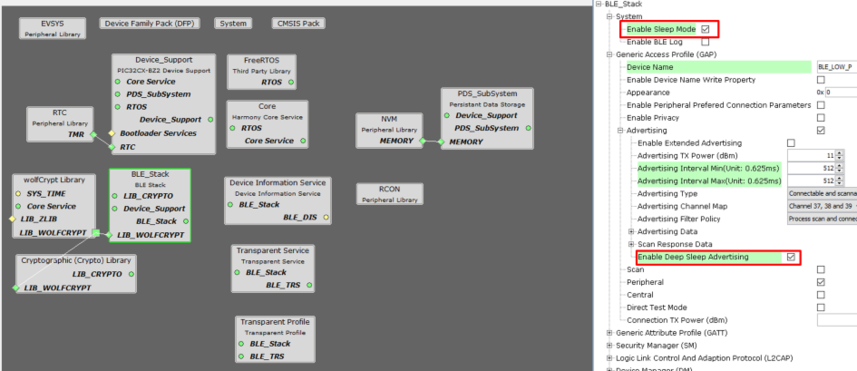Image resolution: width=857 pixels, height=371 pixels.
Task: Select the CMSIS Pack block
Action: pyautogui.click(x=298, y=23)
